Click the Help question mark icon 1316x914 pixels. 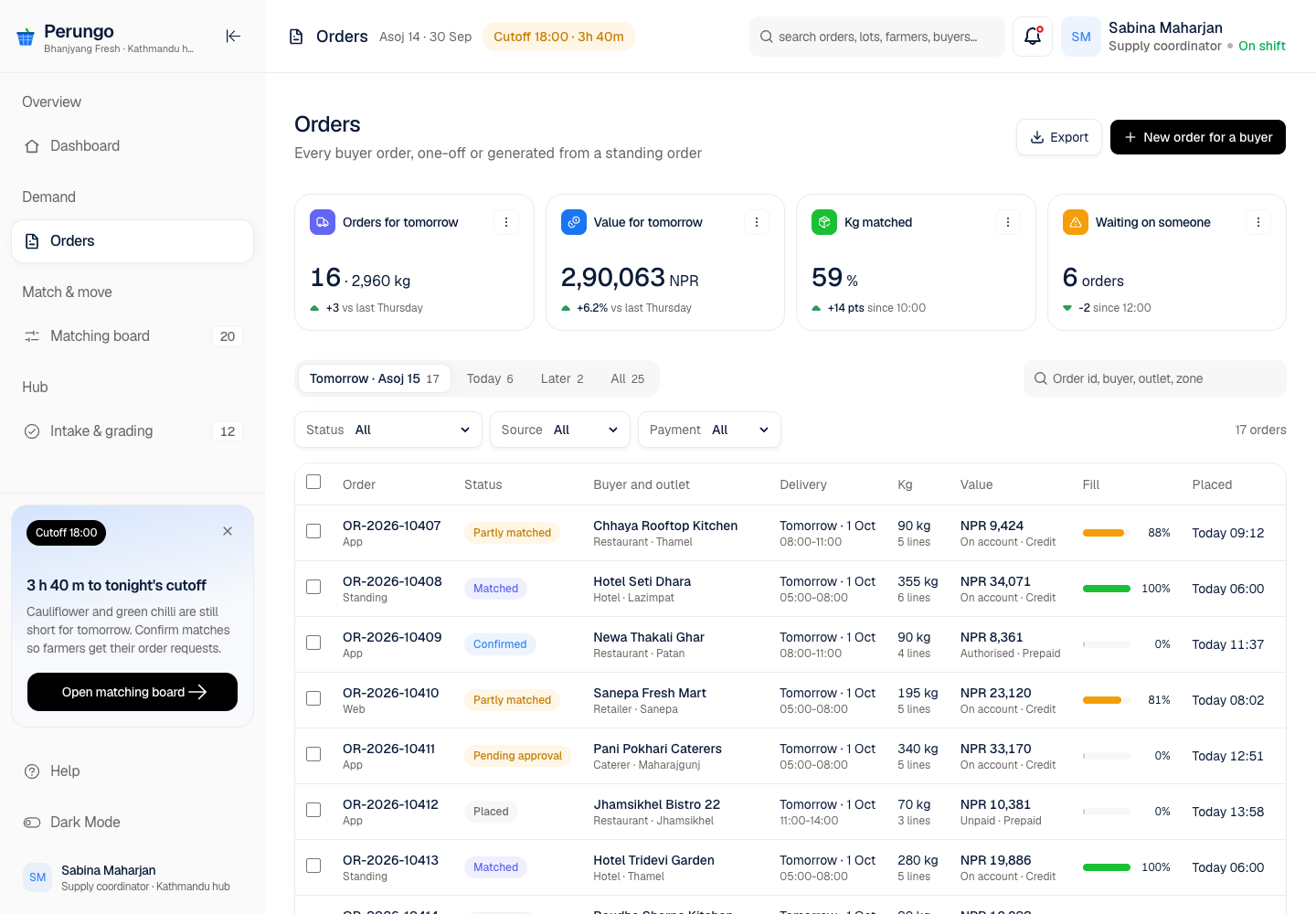click(x=32, y=771)
